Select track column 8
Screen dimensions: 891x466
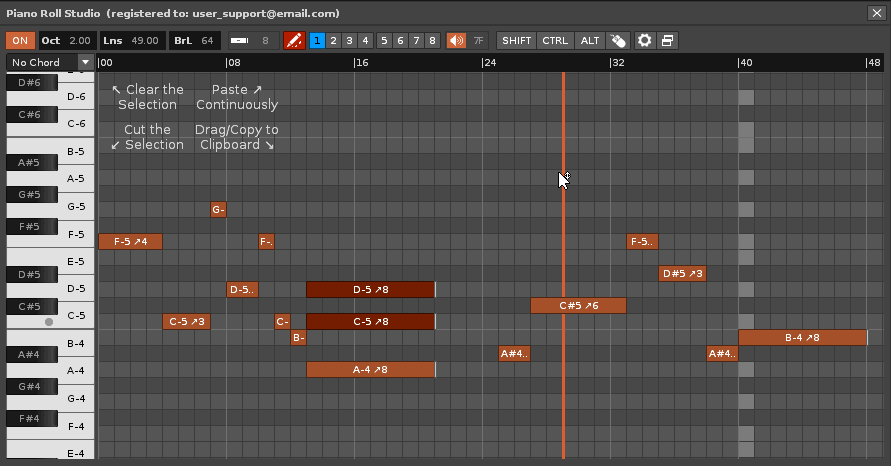(x=432, y=40)
